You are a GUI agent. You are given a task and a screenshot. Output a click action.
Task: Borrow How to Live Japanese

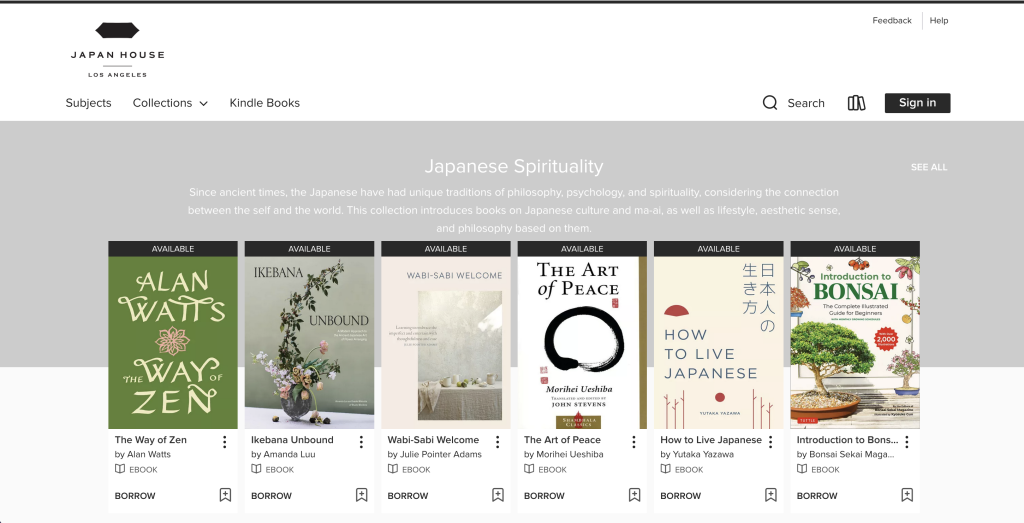click(x=680, y=496)
